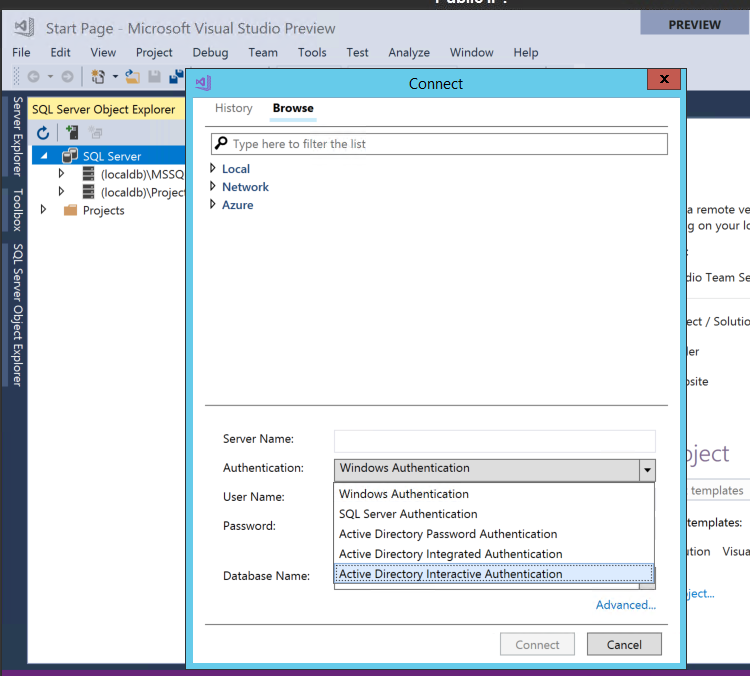Viewport: 750px width, 676px height.
Task: Expand the Local server group
Action: click(213, 169)
